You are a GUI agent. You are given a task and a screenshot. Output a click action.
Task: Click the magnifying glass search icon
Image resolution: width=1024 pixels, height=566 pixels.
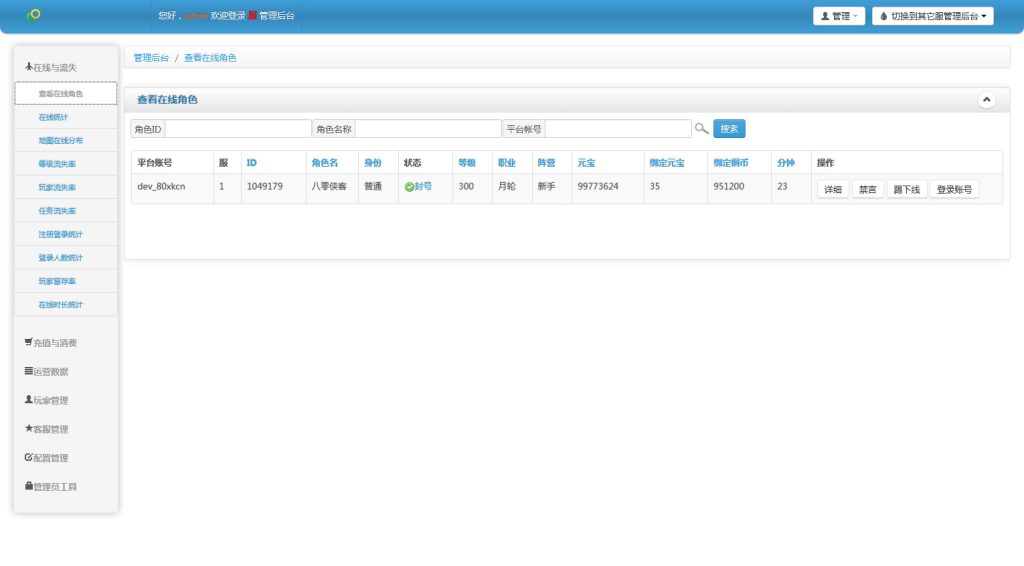click(702, 129)
